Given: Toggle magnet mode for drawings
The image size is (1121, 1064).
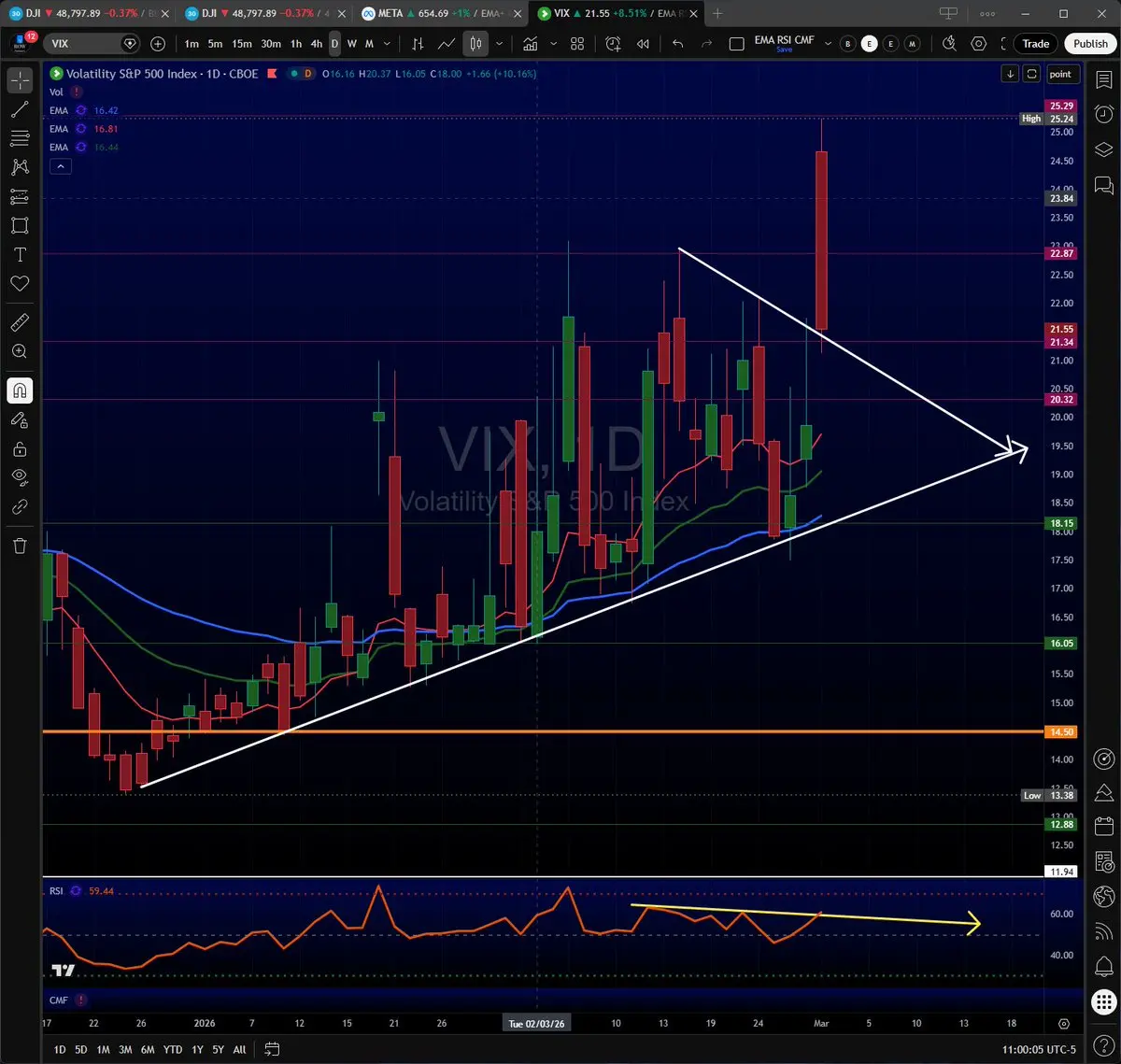Looking at the screenshot, I should coord(19,390).
